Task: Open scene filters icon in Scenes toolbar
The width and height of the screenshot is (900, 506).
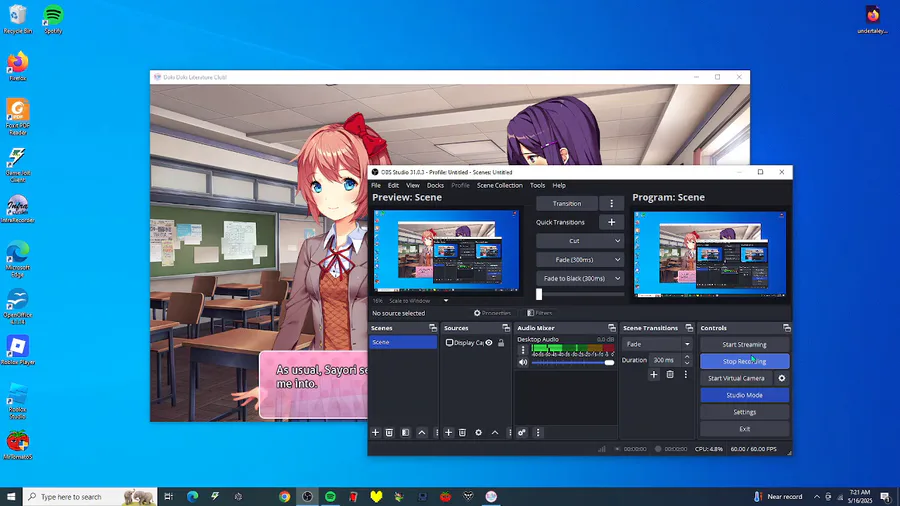Action: pos(405,433)
